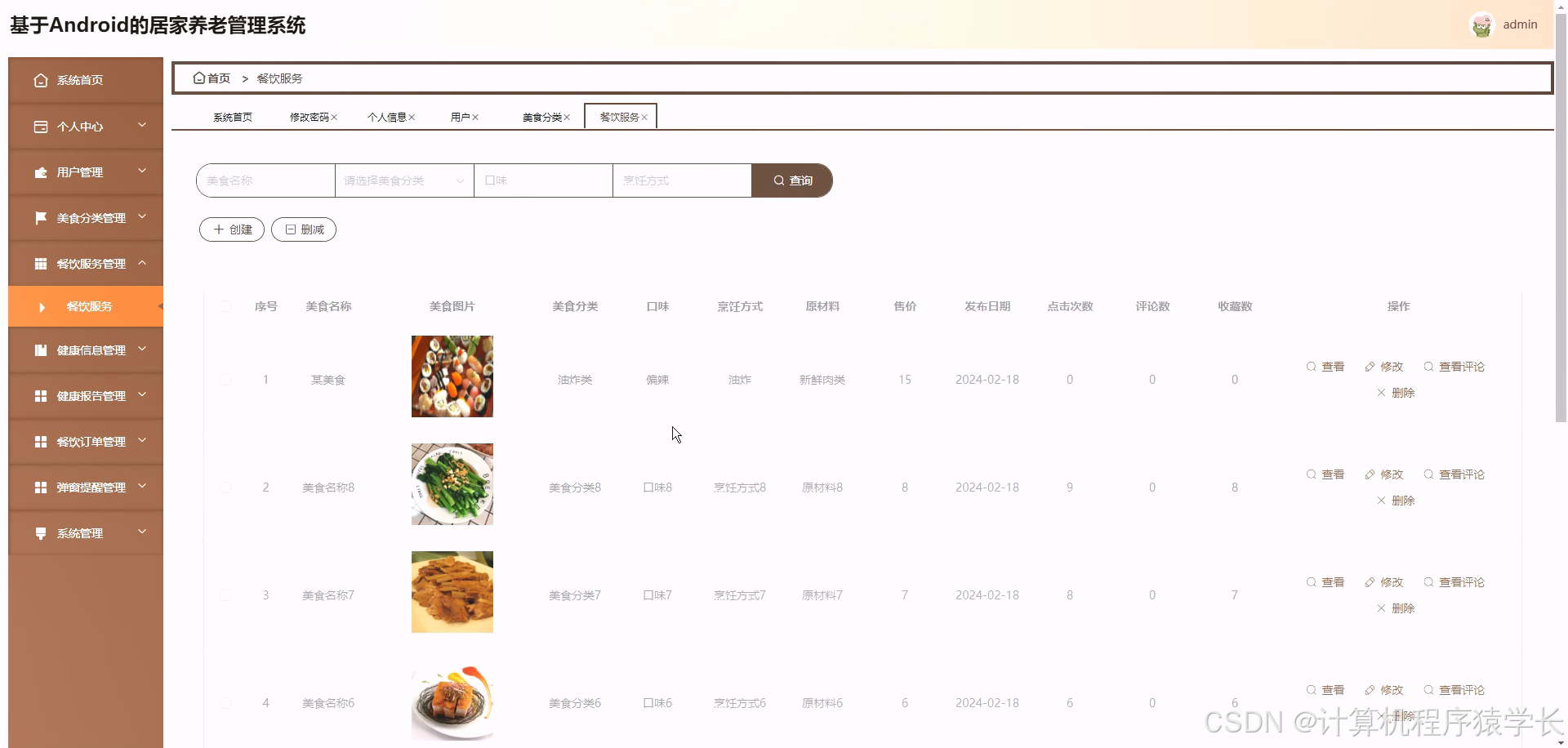Open the sushi thumbnail for 某美食
This screenshot has width=1568, height=748.
[452, 376]
